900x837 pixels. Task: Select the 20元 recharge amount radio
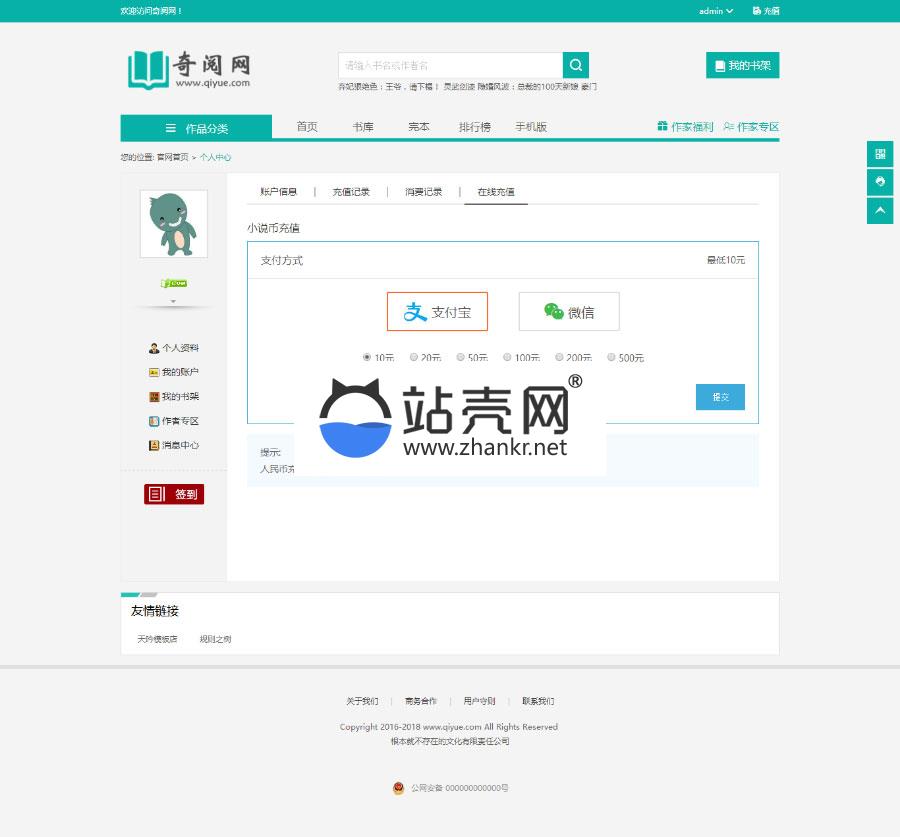pyautogui.click(x=414, y=357)
